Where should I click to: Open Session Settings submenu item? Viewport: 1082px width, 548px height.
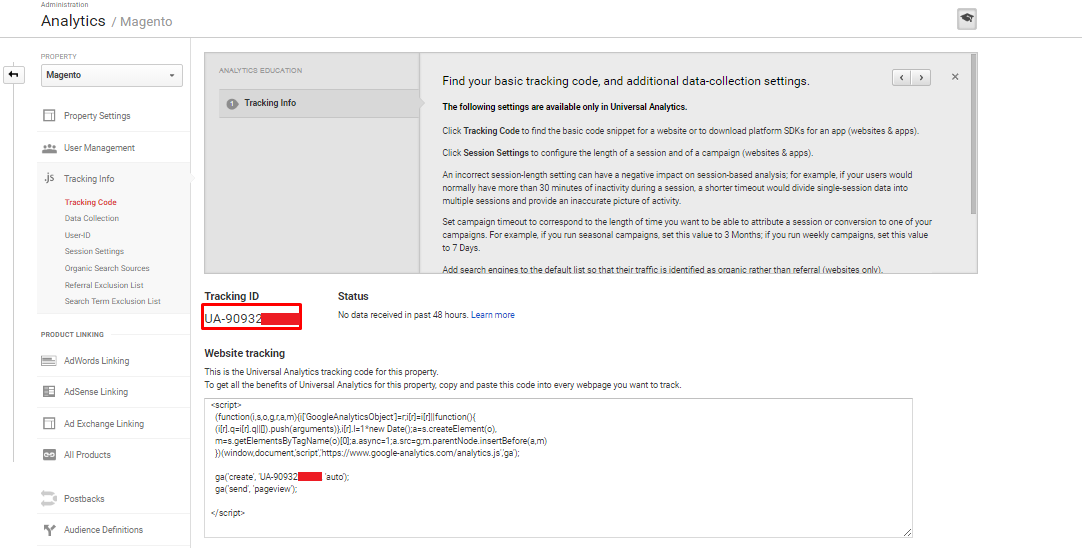point(95,251)
